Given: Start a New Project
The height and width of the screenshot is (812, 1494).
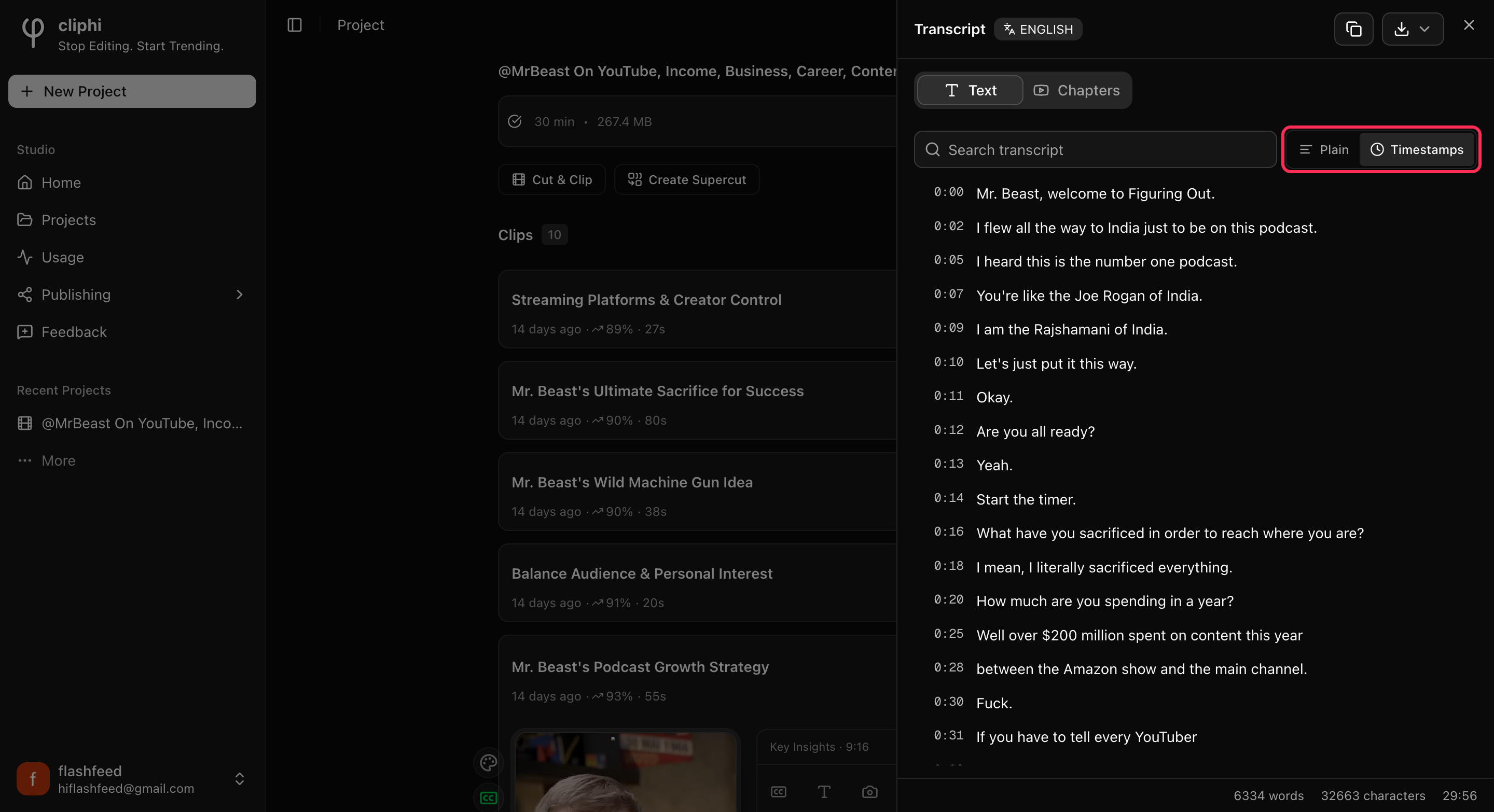Looking at the screenshot, I should click(x=132, y=91).
